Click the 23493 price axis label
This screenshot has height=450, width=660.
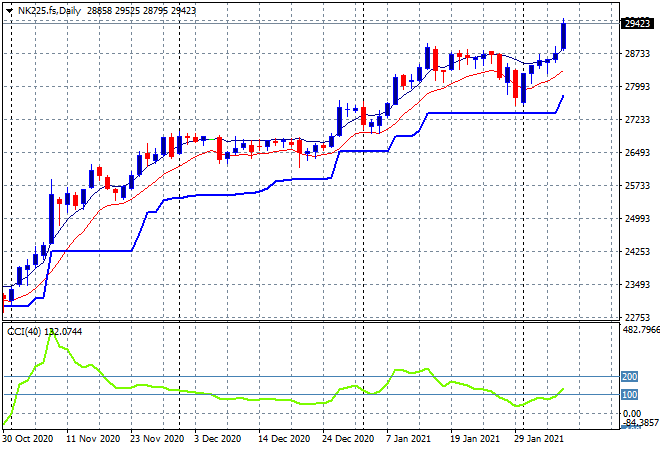pyautogui.click(x=637, y=285)
